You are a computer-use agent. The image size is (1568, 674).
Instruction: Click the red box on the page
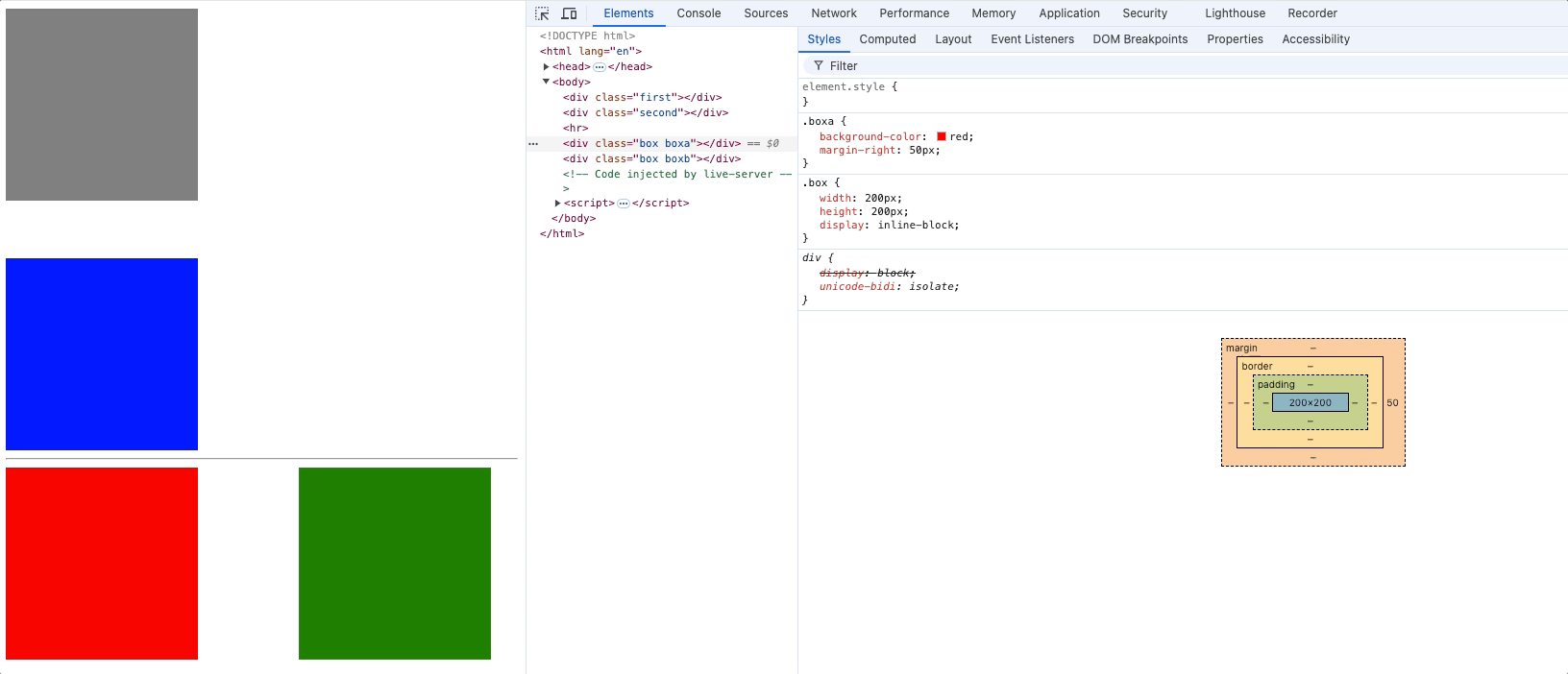[x=102, y=564]
